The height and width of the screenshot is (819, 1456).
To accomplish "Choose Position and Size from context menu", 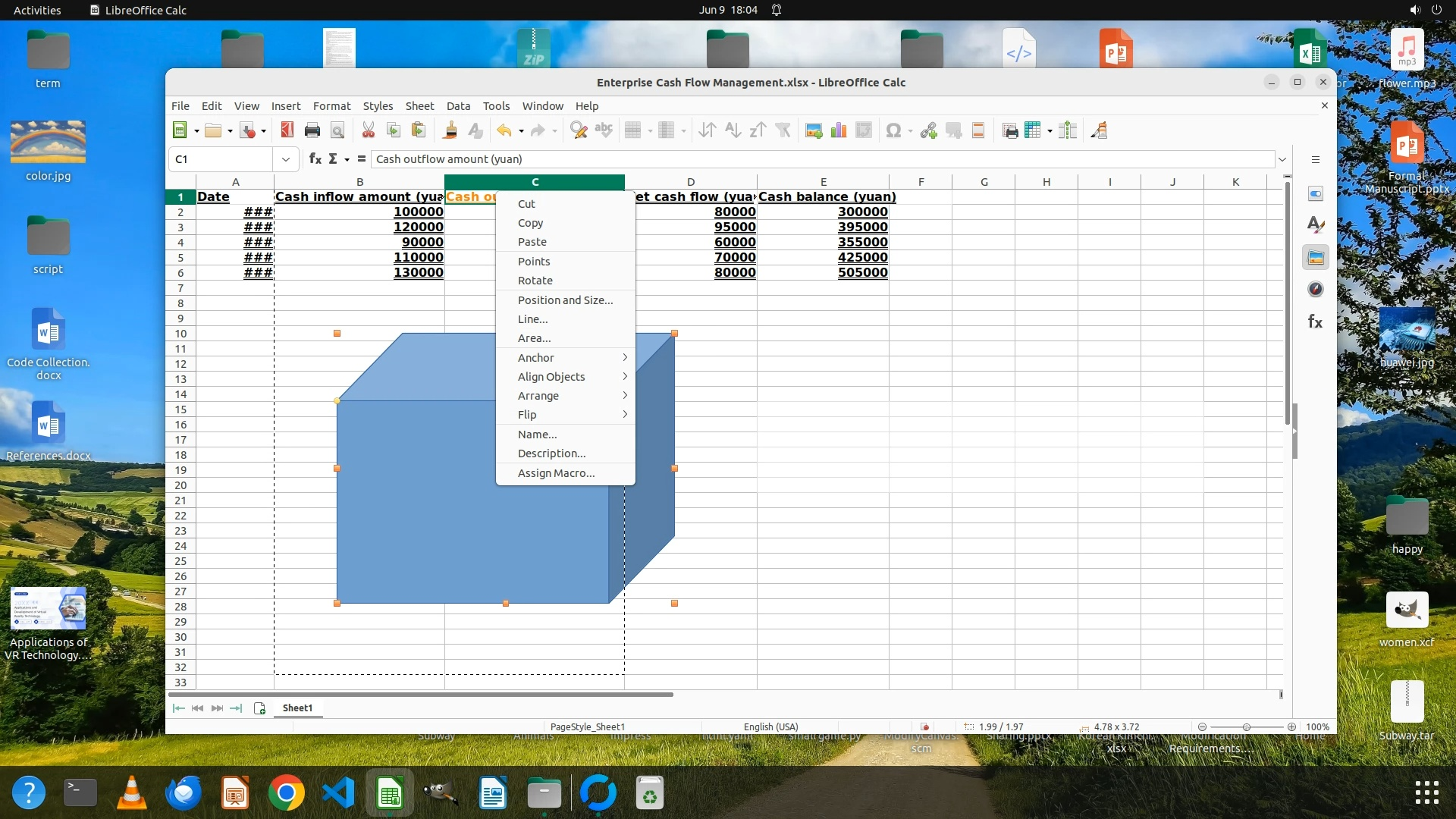I will tap(565, 300).
